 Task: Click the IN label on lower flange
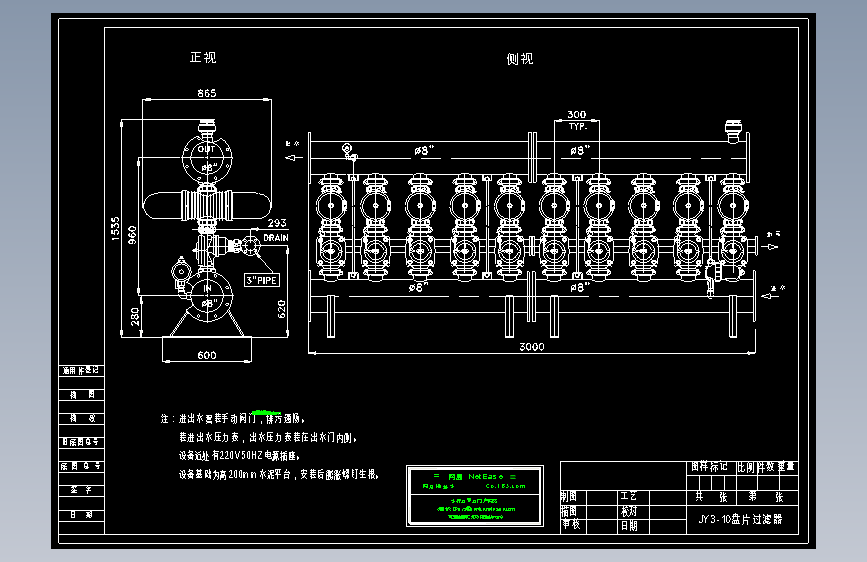click(x=207, y=288)
